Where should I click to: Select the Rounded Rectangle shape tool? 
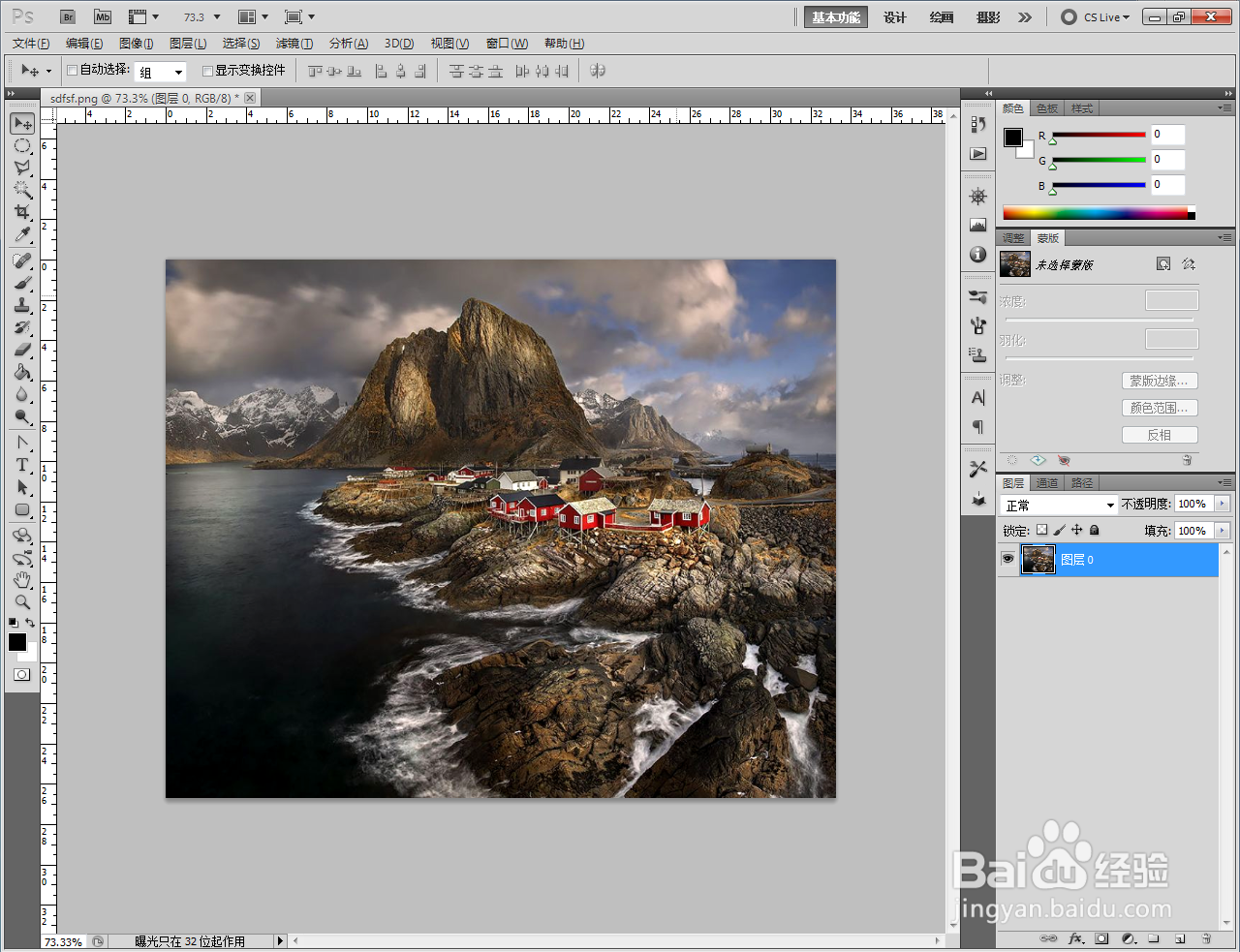click(22, 509)
